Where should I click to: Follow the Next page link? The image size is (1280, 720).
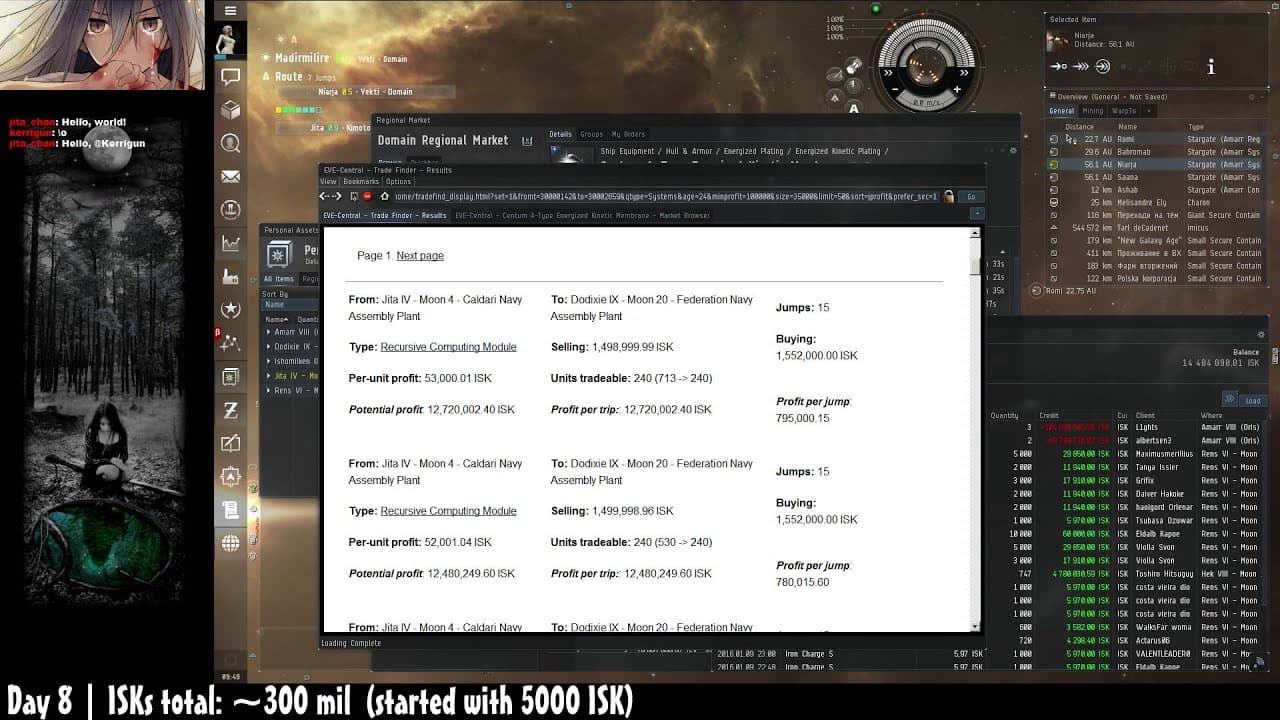tap(420, 256)
